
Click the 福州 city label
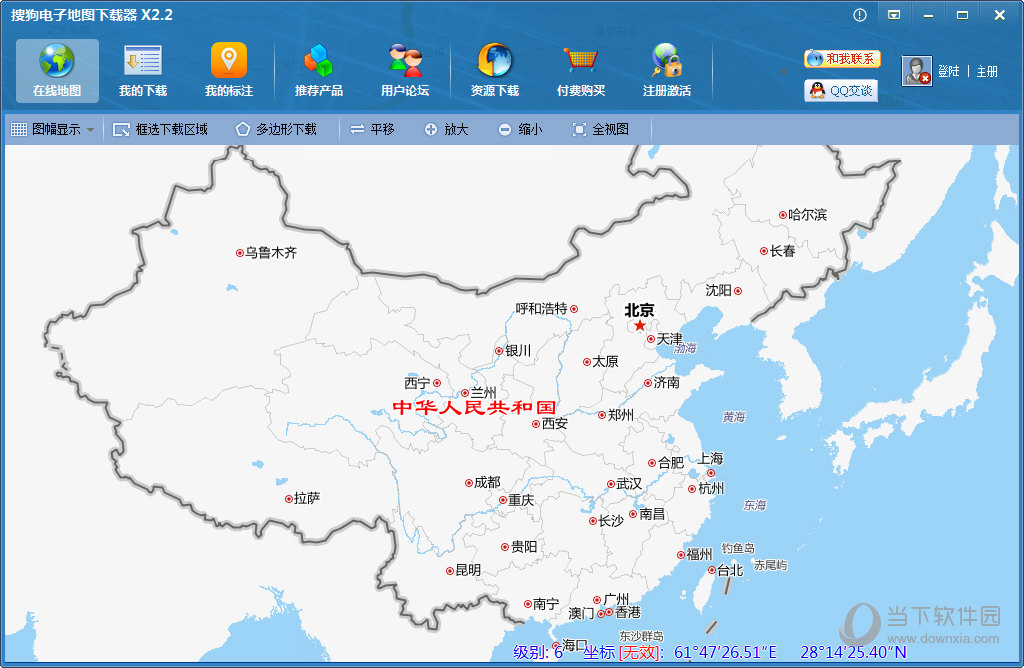(699, 554)
